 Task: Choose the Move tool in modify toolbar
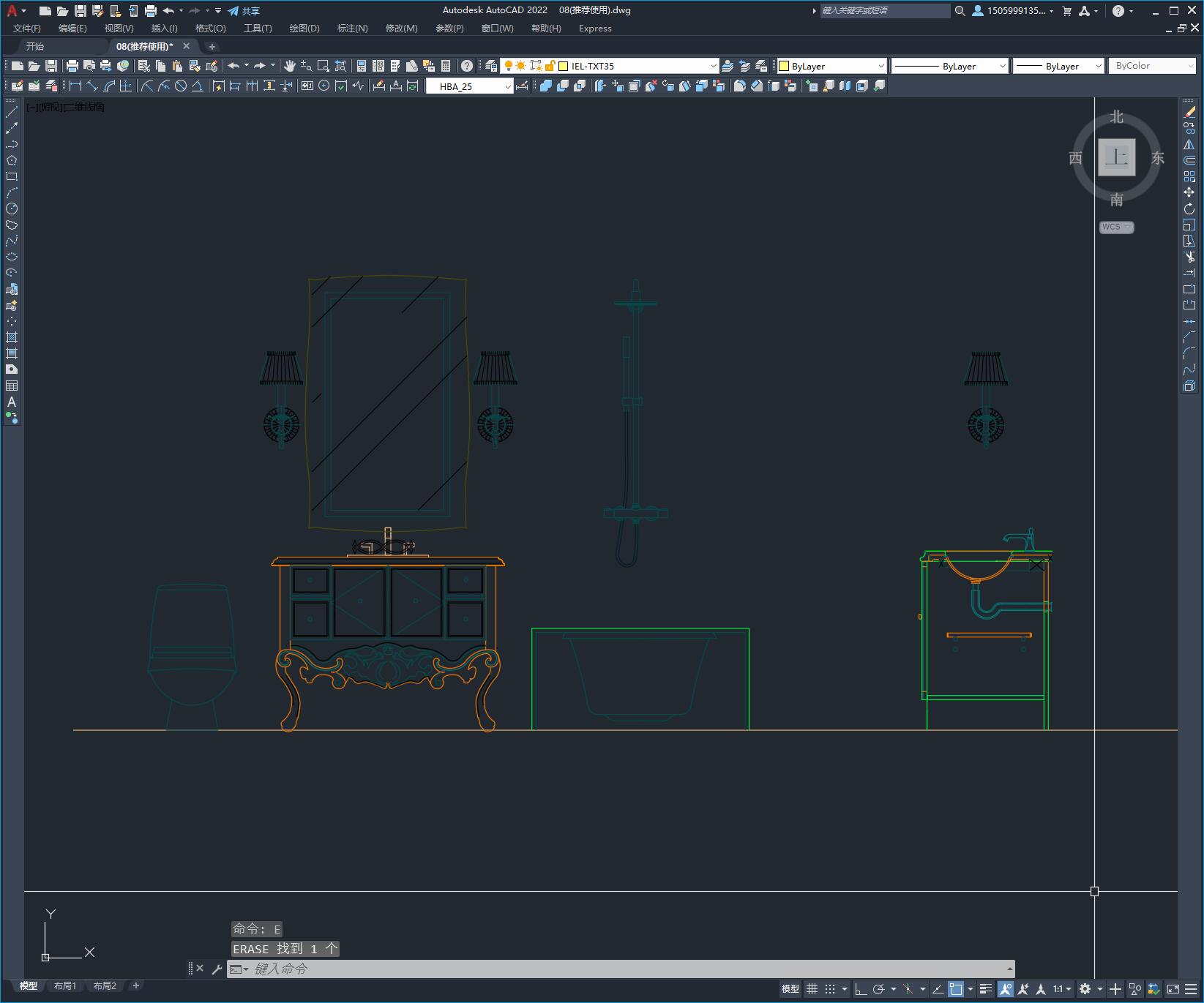tap(1189, 192)
